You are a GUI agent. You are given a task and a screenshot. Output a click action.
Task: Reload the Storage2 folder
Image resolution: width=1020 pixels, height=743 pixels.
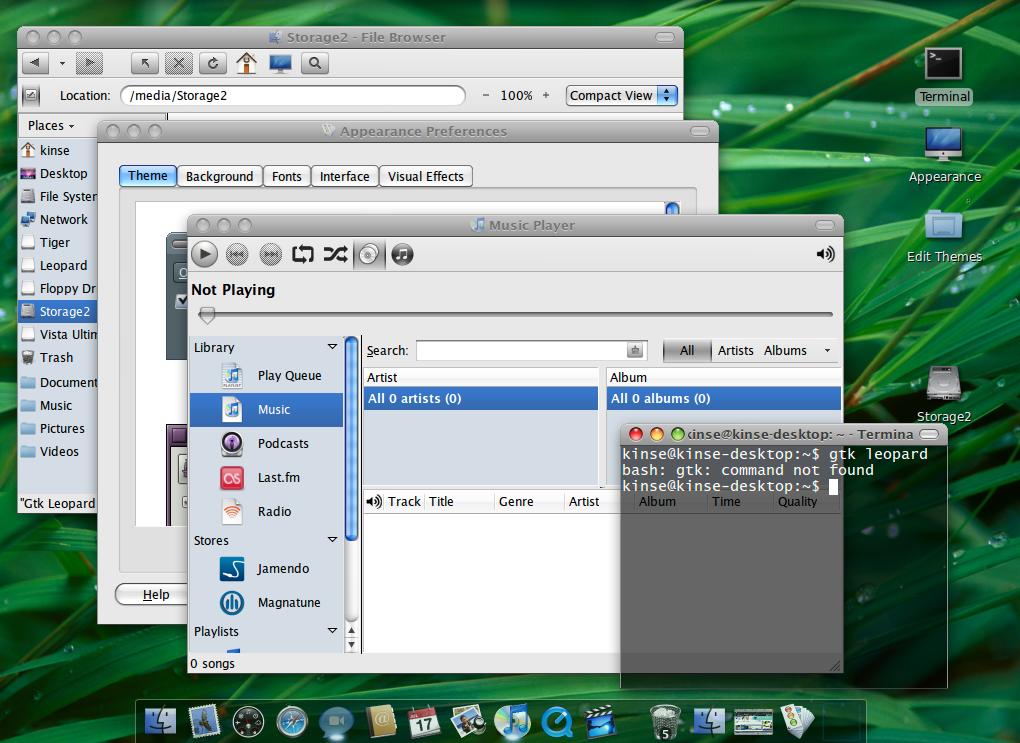[212, 63]
